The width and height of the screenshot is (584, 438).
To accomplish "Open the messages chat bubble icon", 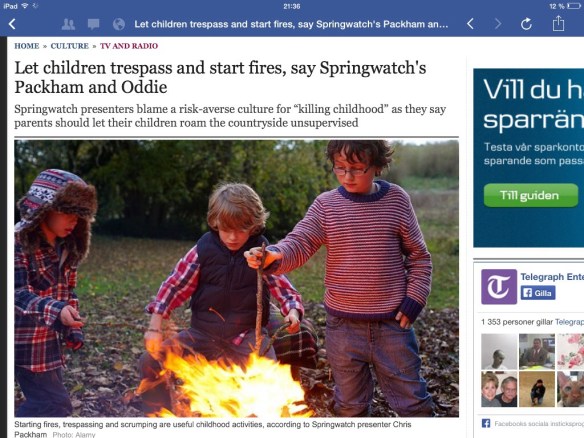I will [93, 24].
